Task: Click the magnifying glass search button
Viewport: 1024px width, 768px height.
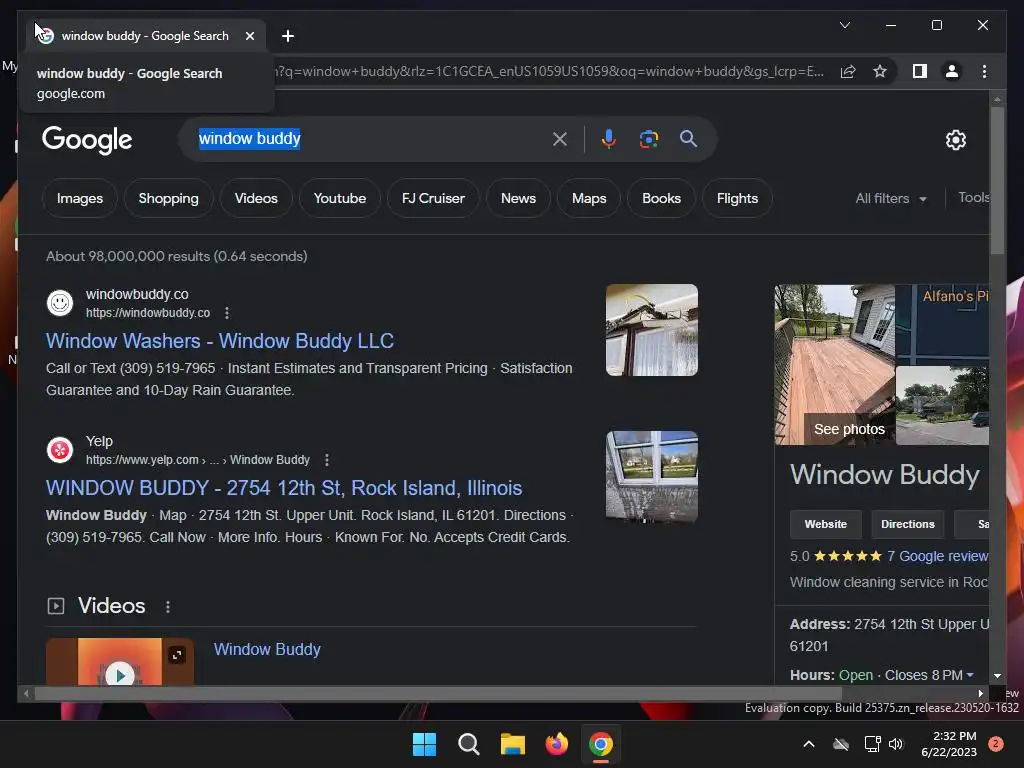Action: pyautogui.click(x=688, y=138)
